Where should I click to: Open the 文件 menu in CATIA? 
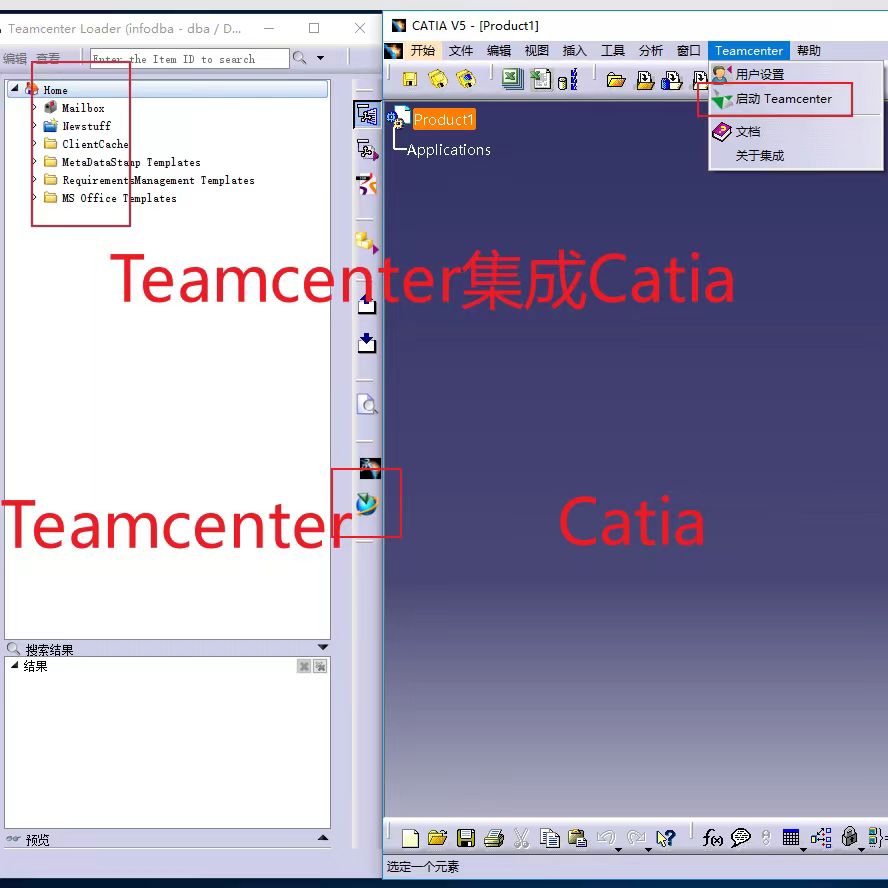(x=460, y=50)
